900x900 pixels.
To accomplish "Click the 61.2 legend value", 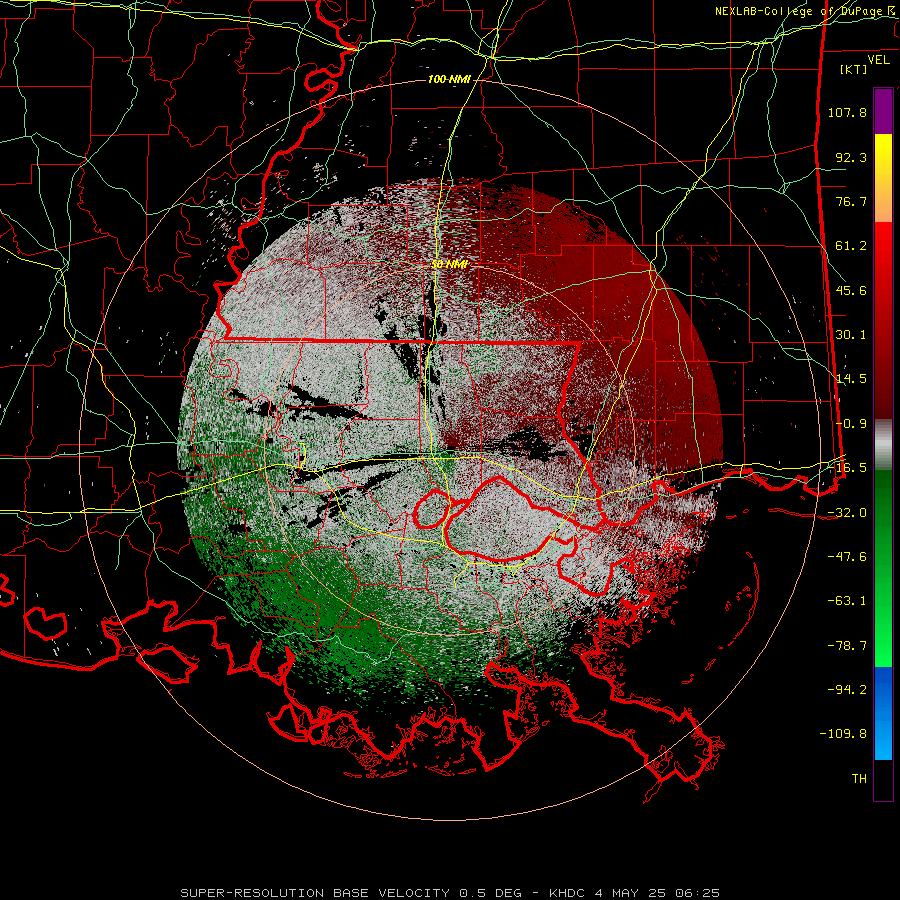I will [851, 246].
